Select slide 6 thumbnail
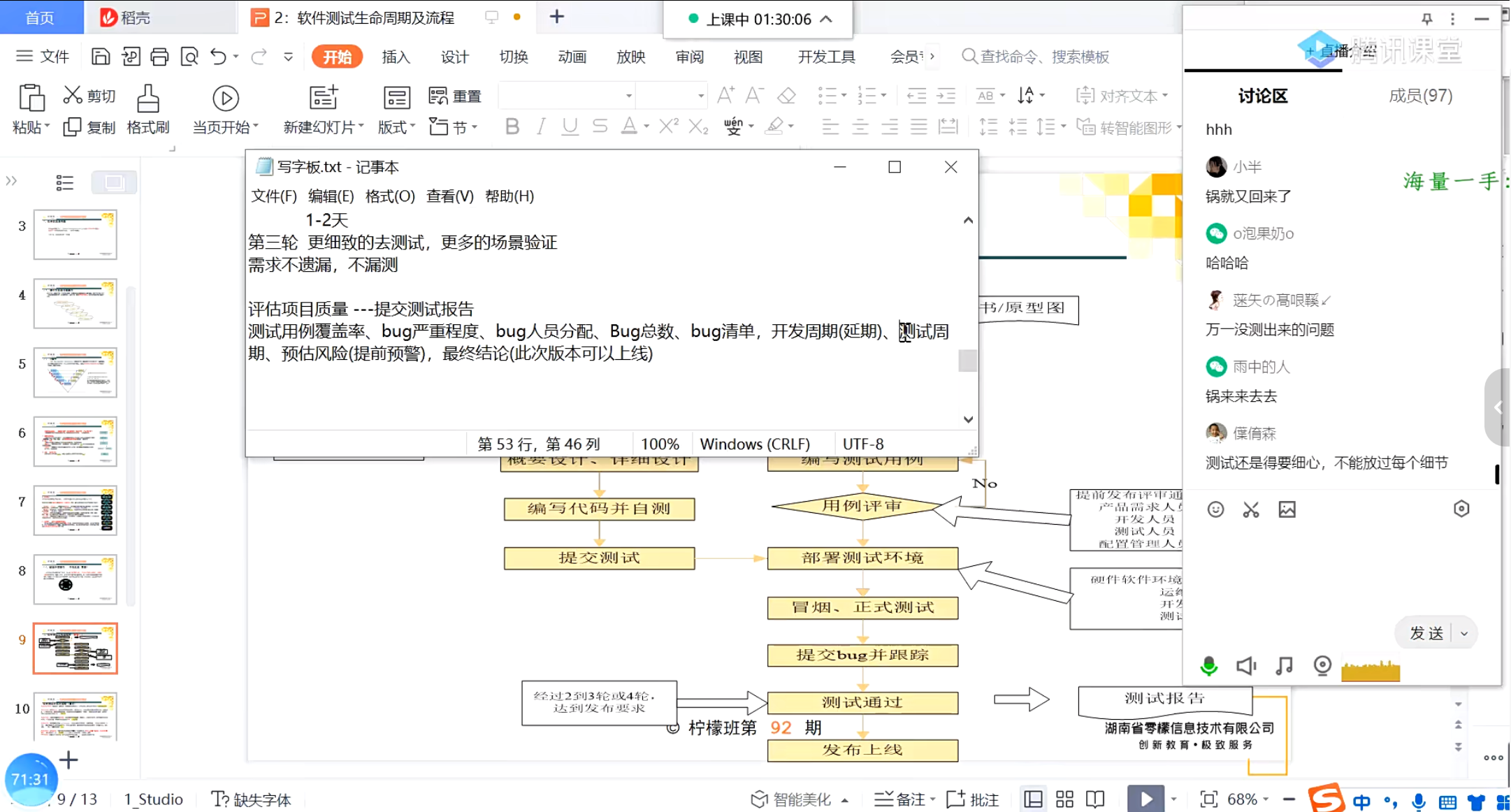 (75, 442)
